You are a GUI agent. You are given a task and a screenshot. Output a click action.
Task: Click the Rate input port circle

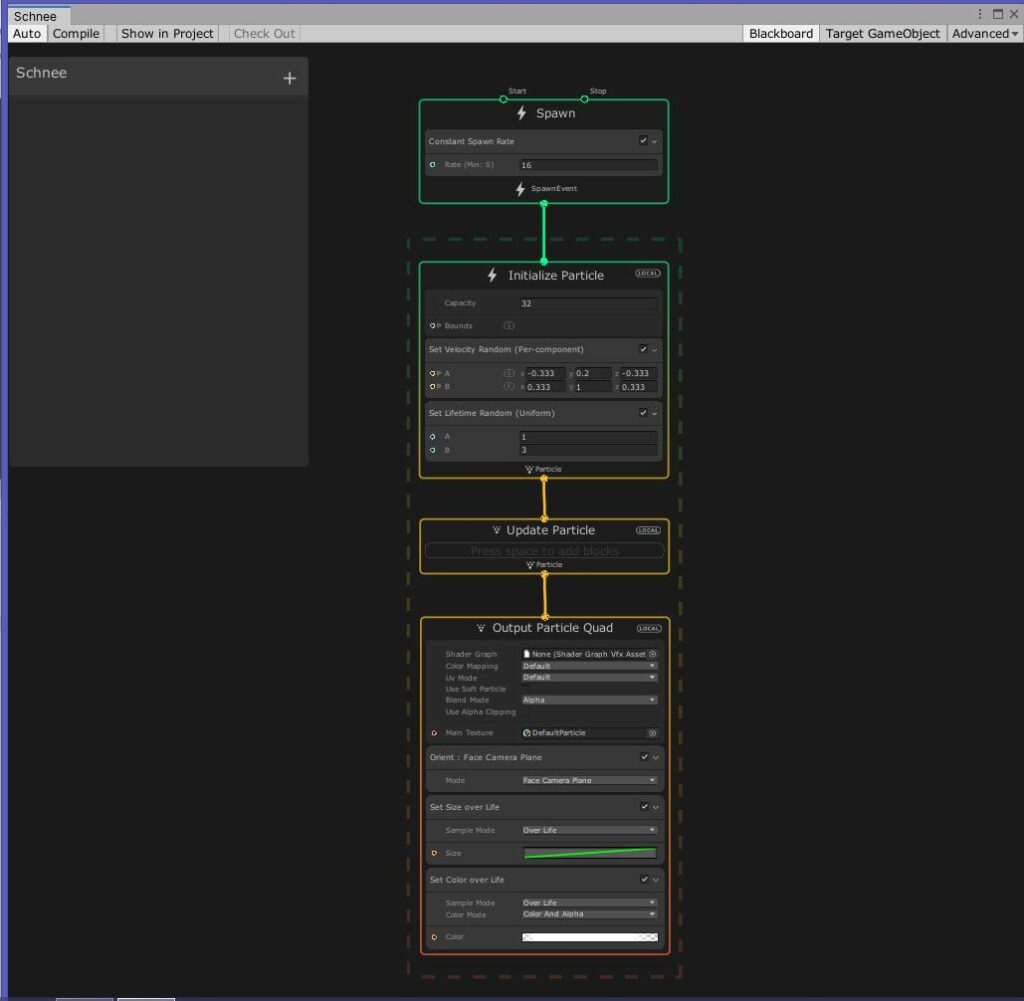pyautogui.click(x=433, y=165)
